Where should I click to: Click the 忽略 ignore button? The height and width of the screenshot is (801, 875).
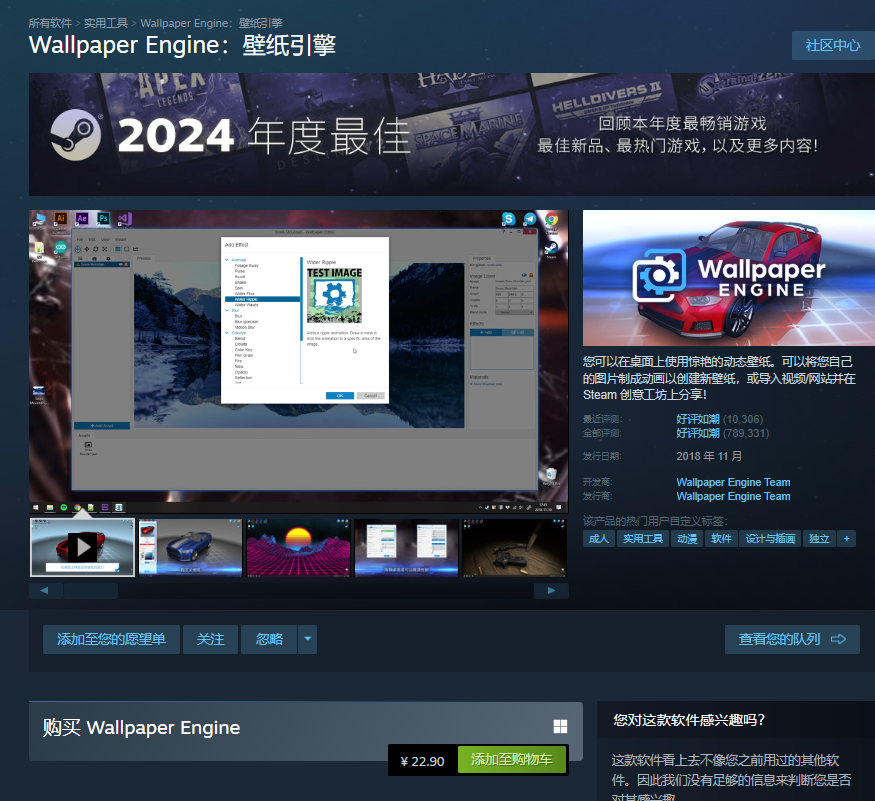(267, 639)
